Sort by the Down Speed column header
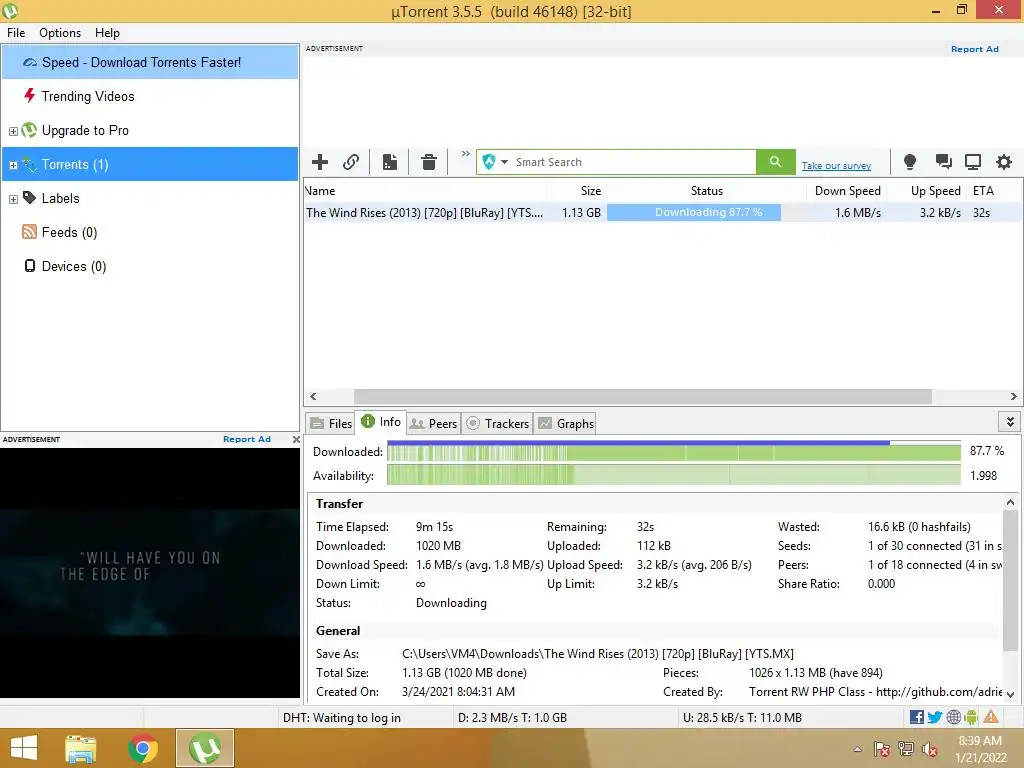 tap(847, 191)
